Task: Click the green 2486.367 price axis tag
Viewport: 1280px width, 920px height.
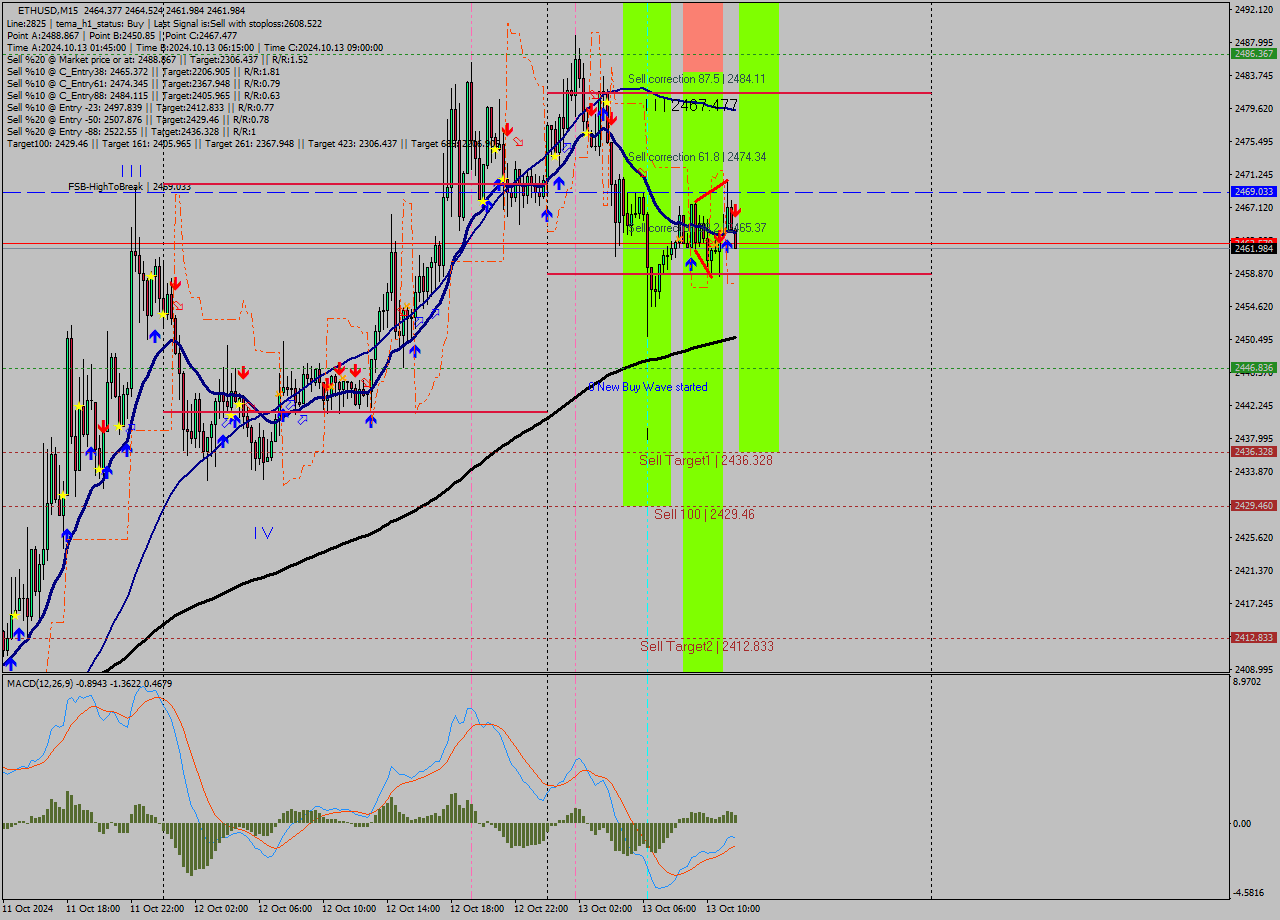Action: tap(1253, 54)
